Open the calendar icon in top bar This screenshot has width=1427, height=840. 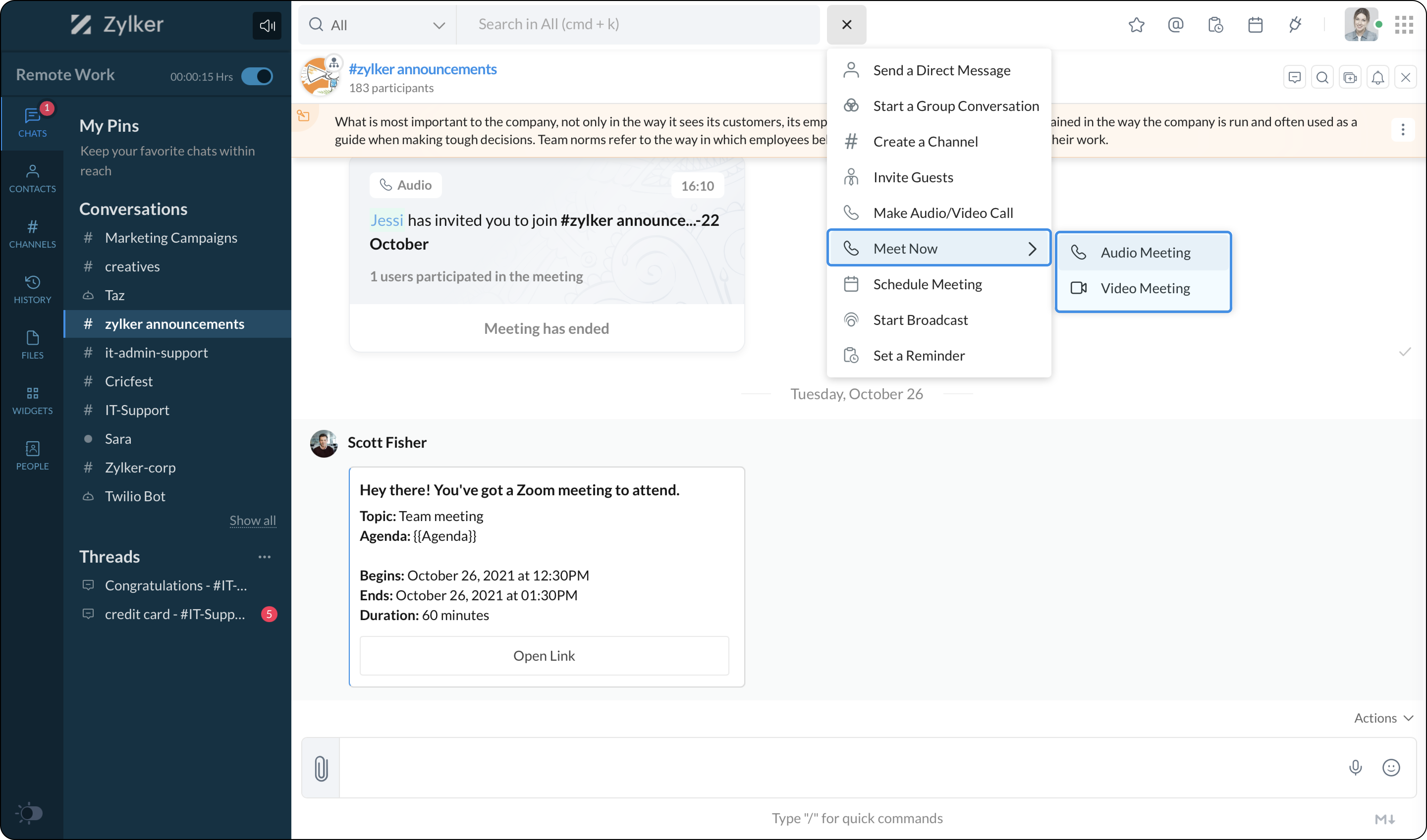1255,25
